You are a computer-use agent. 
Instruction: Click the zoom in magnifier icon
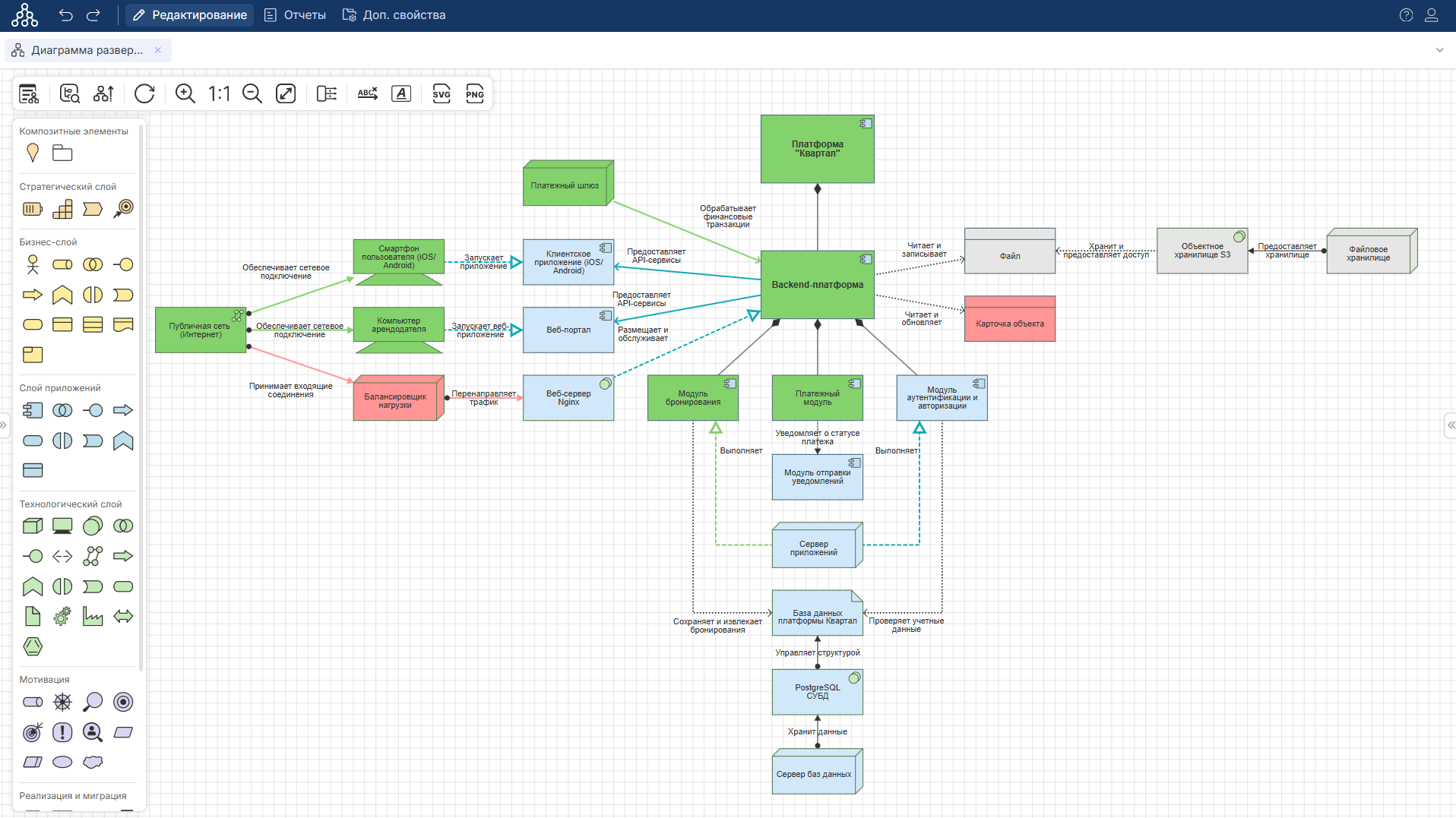(x=185, y=93)
